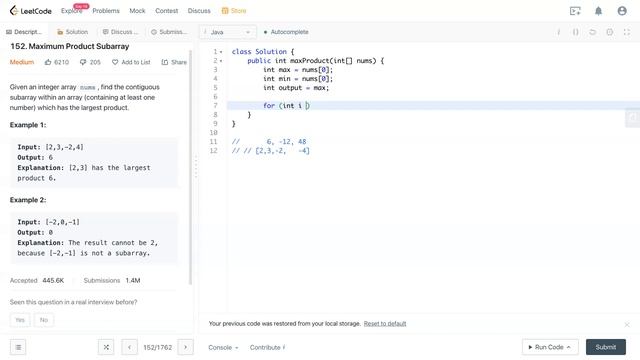Expand the Console panel
Image resolution: width=640 pixels, height=360 pixels.
point(223,347)
